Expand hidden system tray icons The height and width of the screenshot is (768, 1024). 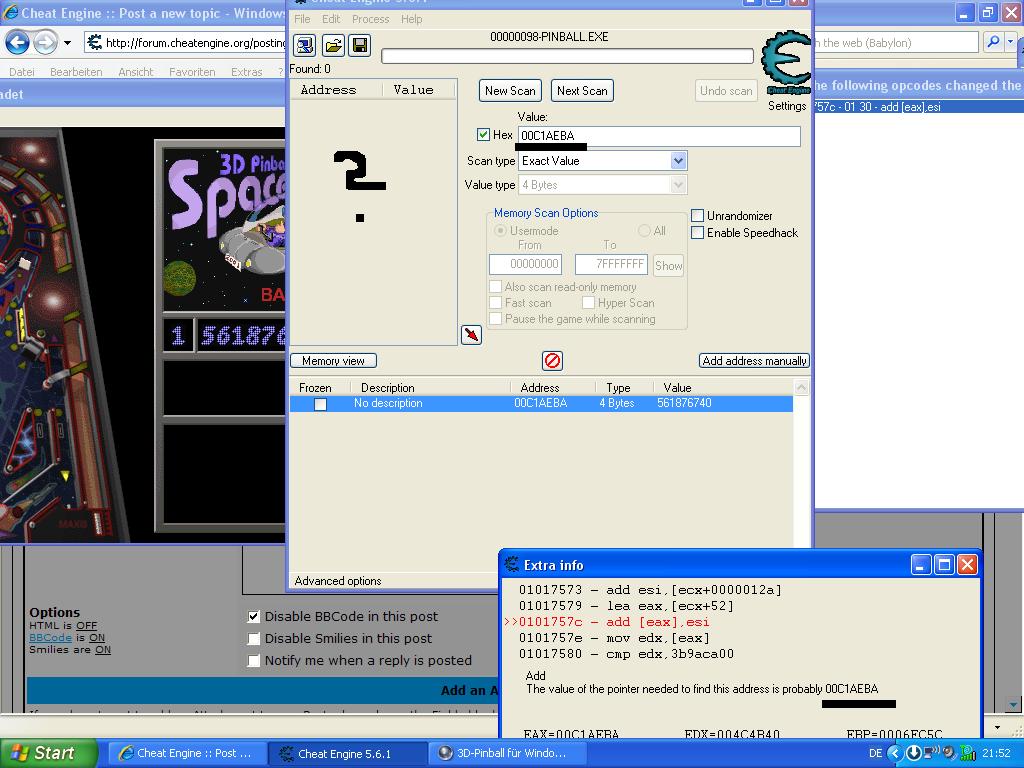point(895,754)
